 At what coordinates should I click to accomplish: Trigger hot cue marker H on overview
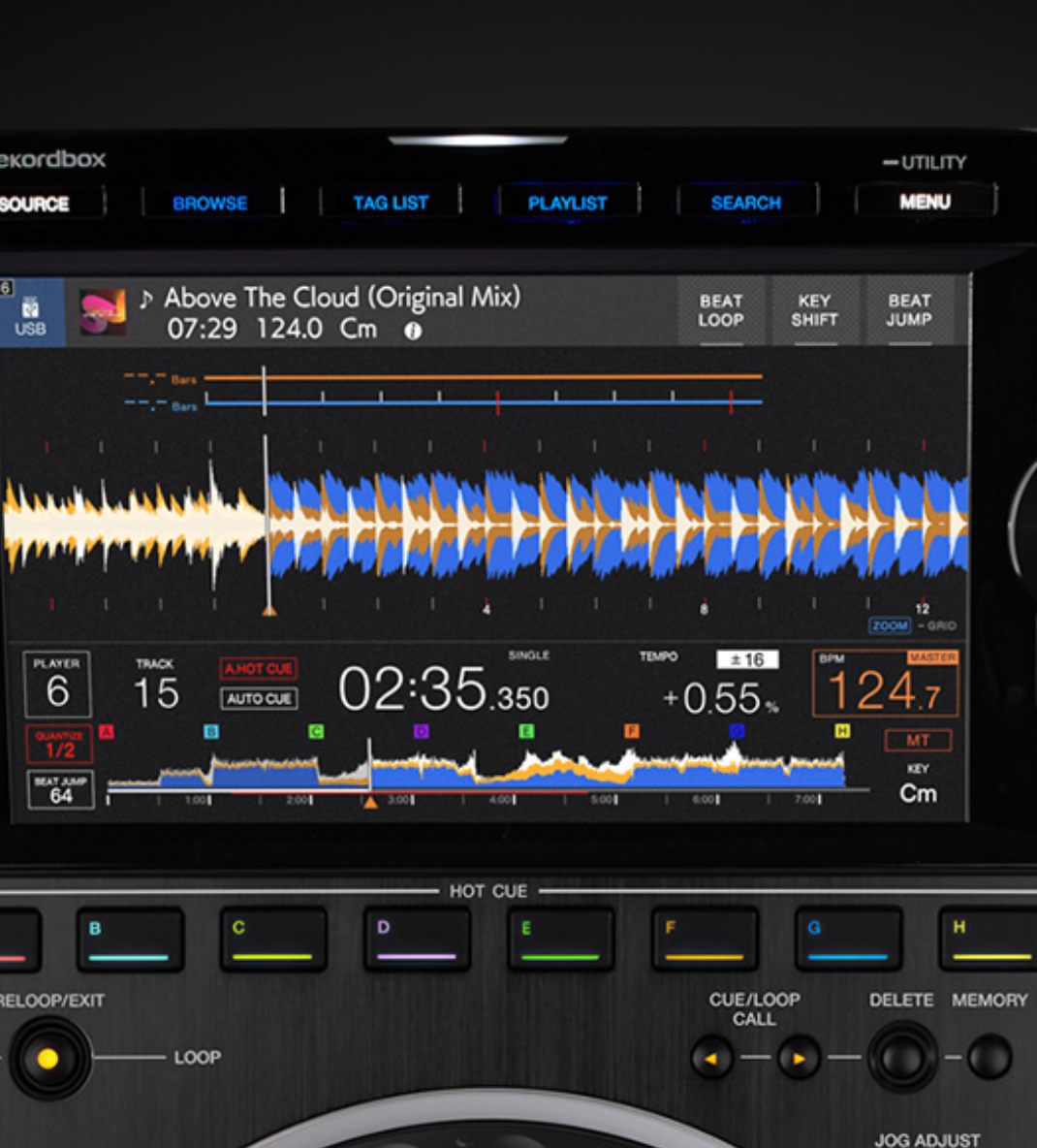coord(842,731)
